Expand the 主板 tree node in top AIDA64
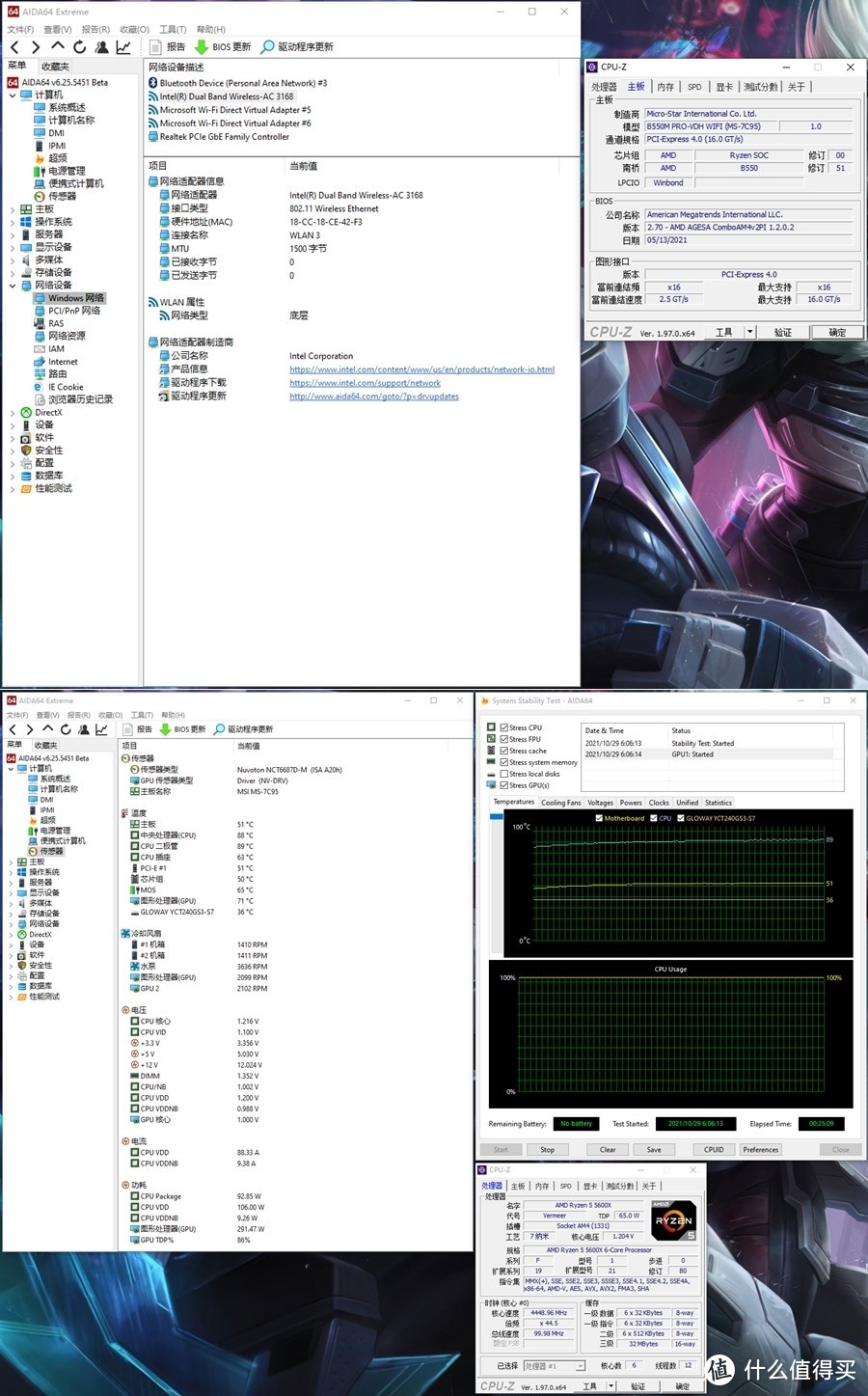 (13, 209)
